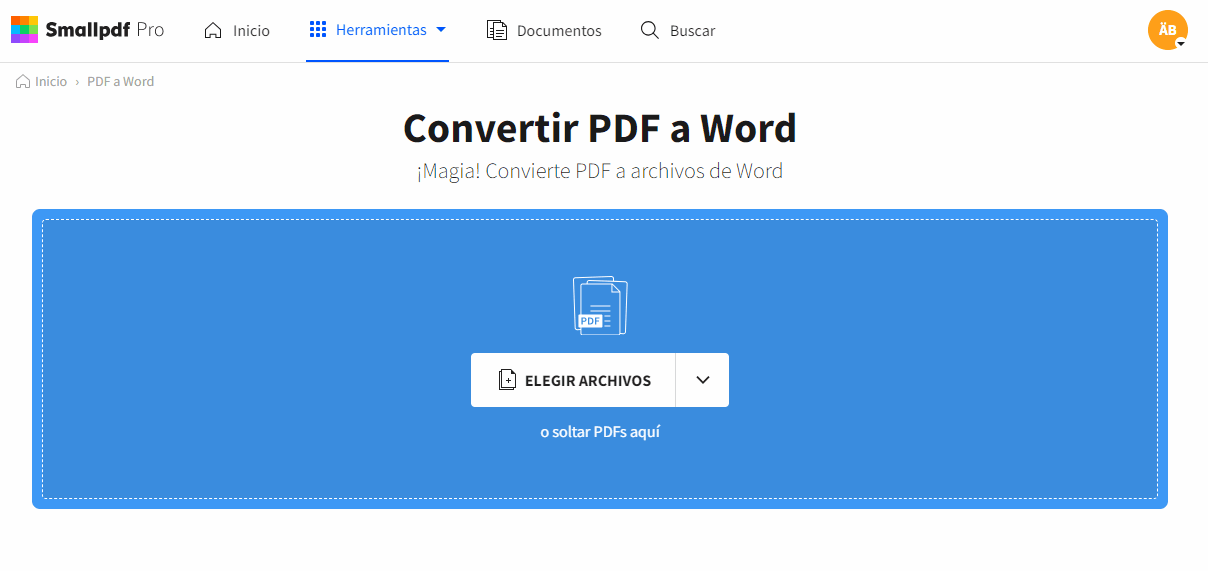Click the 'Convertir PDF a Word' heading
This screenshot has width=1208, height=571.
(600, 128)
